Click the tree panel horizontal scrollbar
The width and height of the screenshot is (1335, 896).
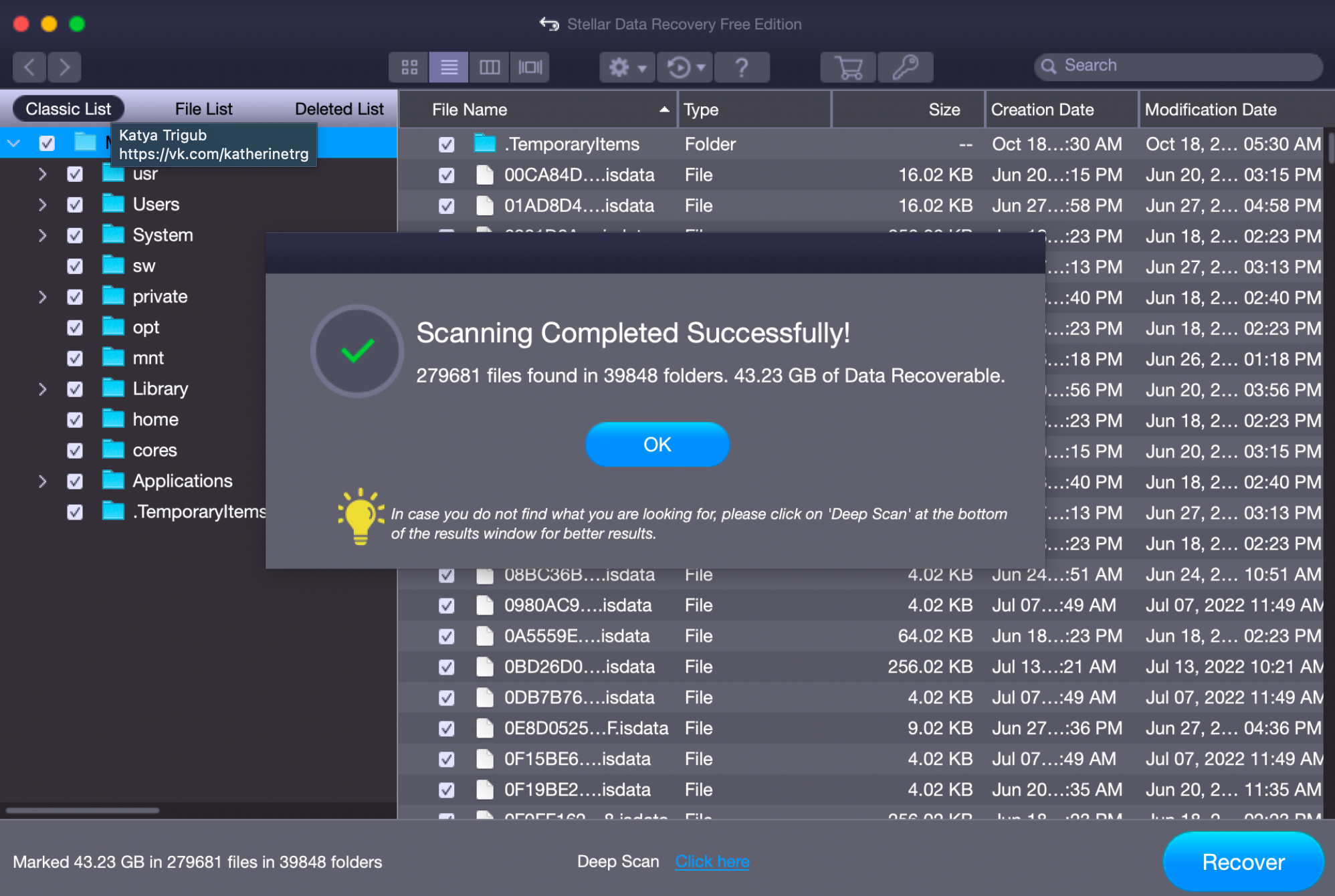[x=83, y=810]
